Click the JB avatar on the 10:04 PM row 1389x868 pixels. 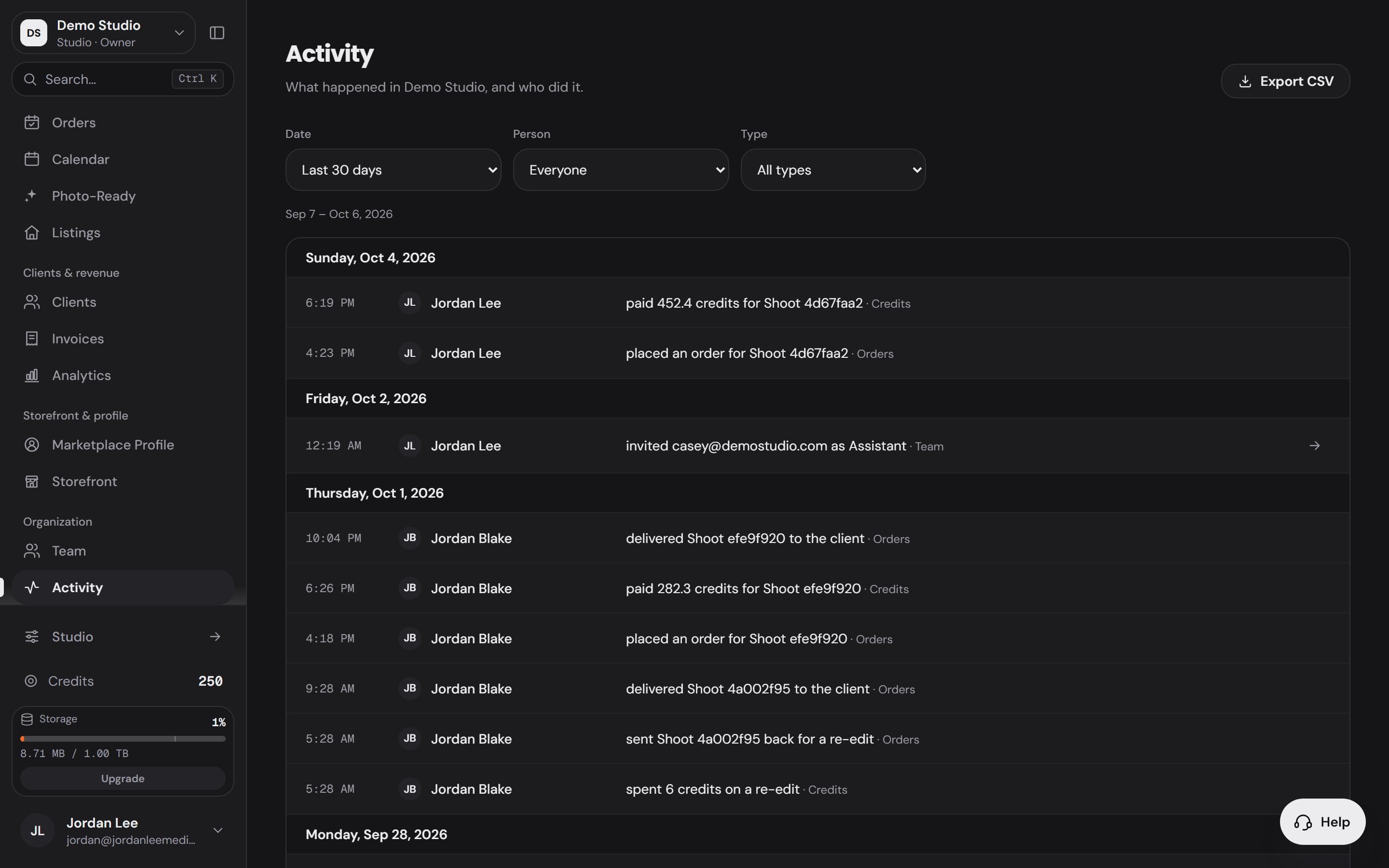click(410, 538)
